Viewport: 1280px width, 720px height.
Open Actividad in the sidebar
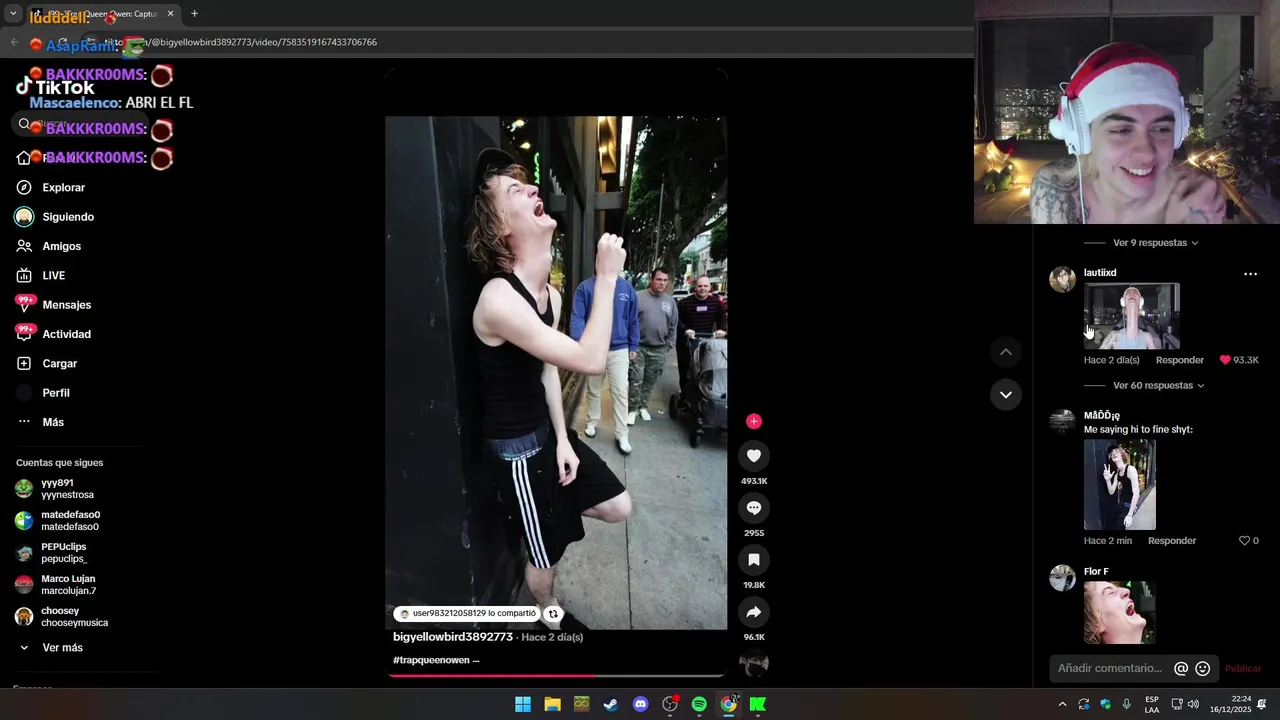67,334
